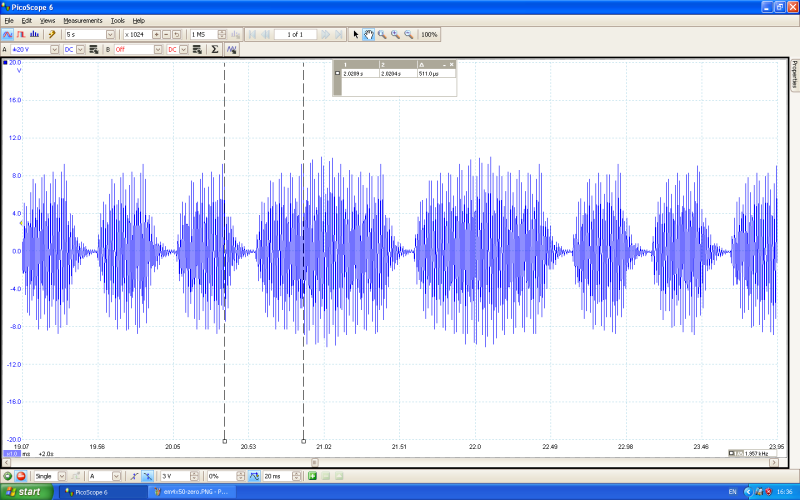Select rising edge trigger icon
Screen dimensions: 800x500
[x=134, y=476]
